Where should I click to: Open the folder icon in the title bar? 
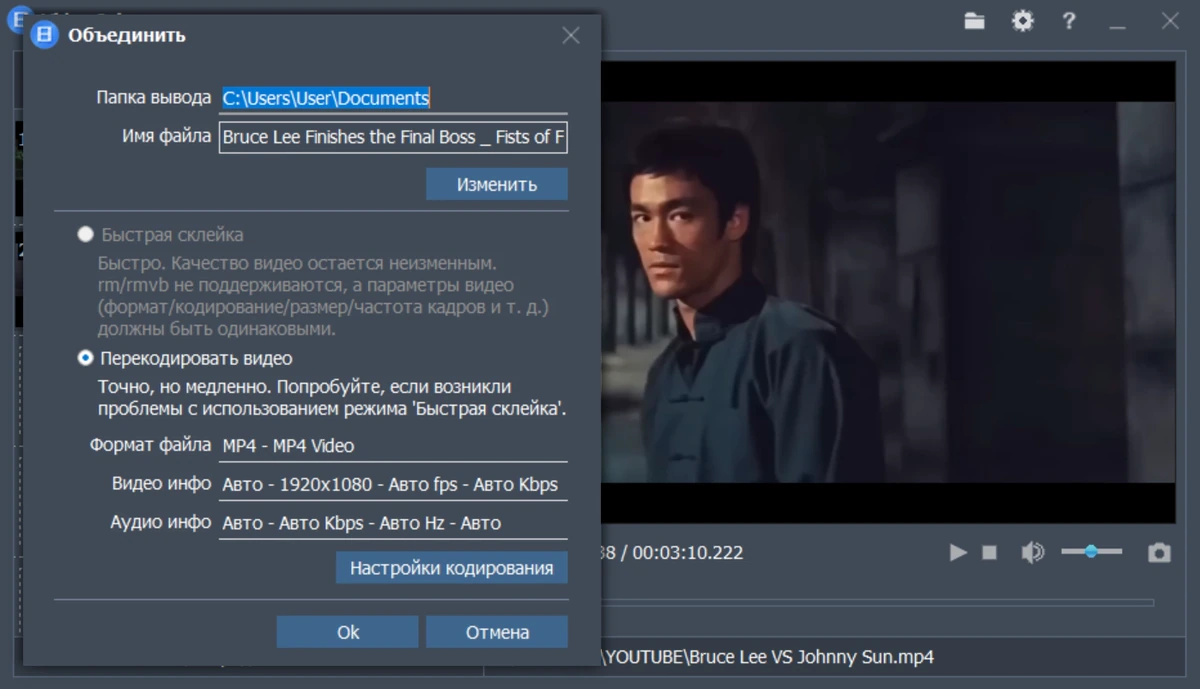point(974,21)
